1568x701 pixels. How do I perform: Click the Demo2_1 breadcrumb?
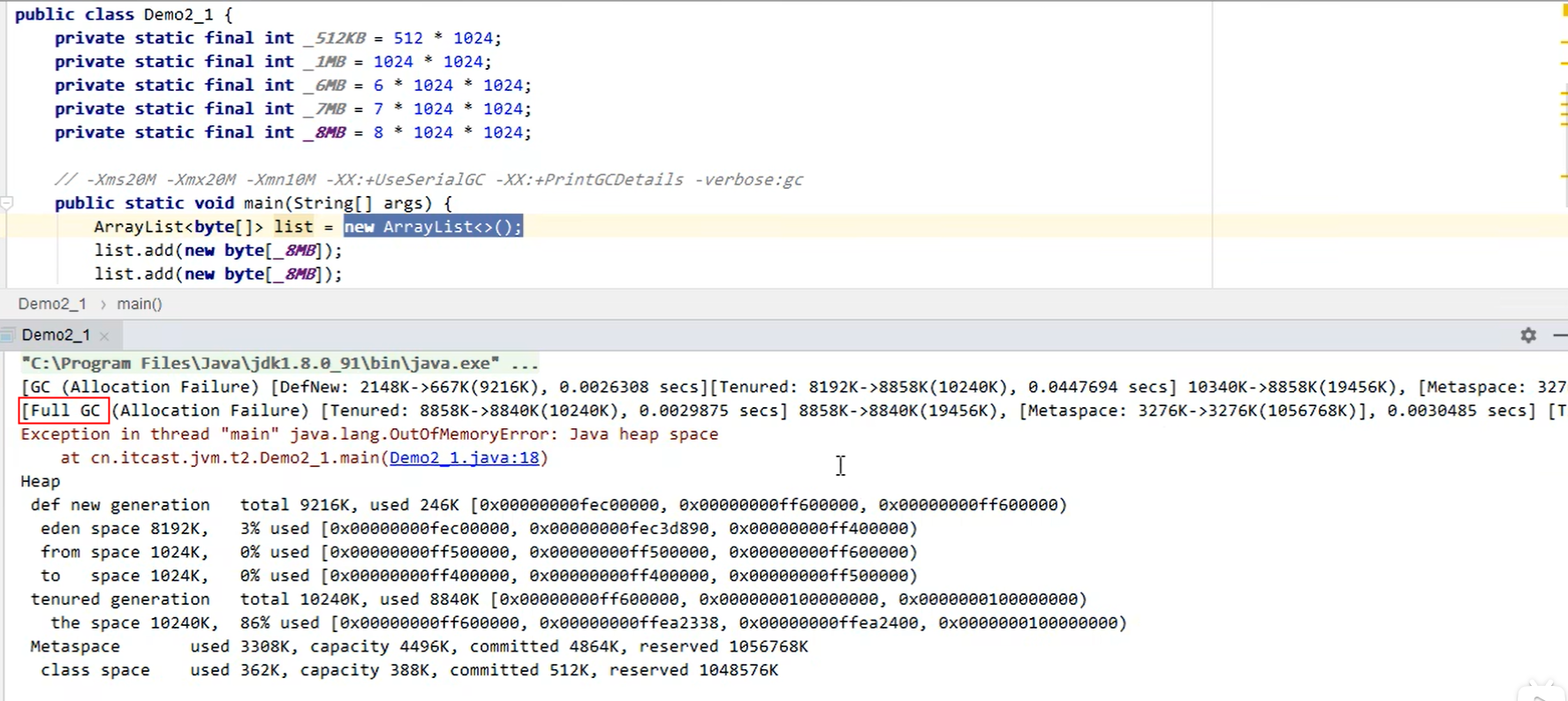(52, 304)
